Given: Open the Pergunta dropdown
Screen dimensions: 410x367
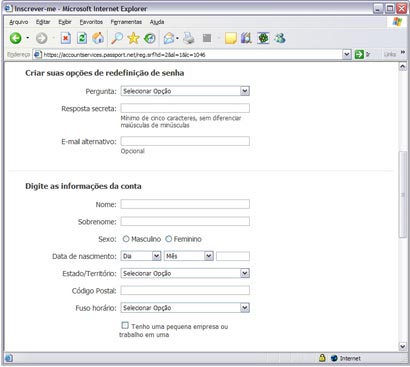Looking at the screenshot, I should point(185,91).
